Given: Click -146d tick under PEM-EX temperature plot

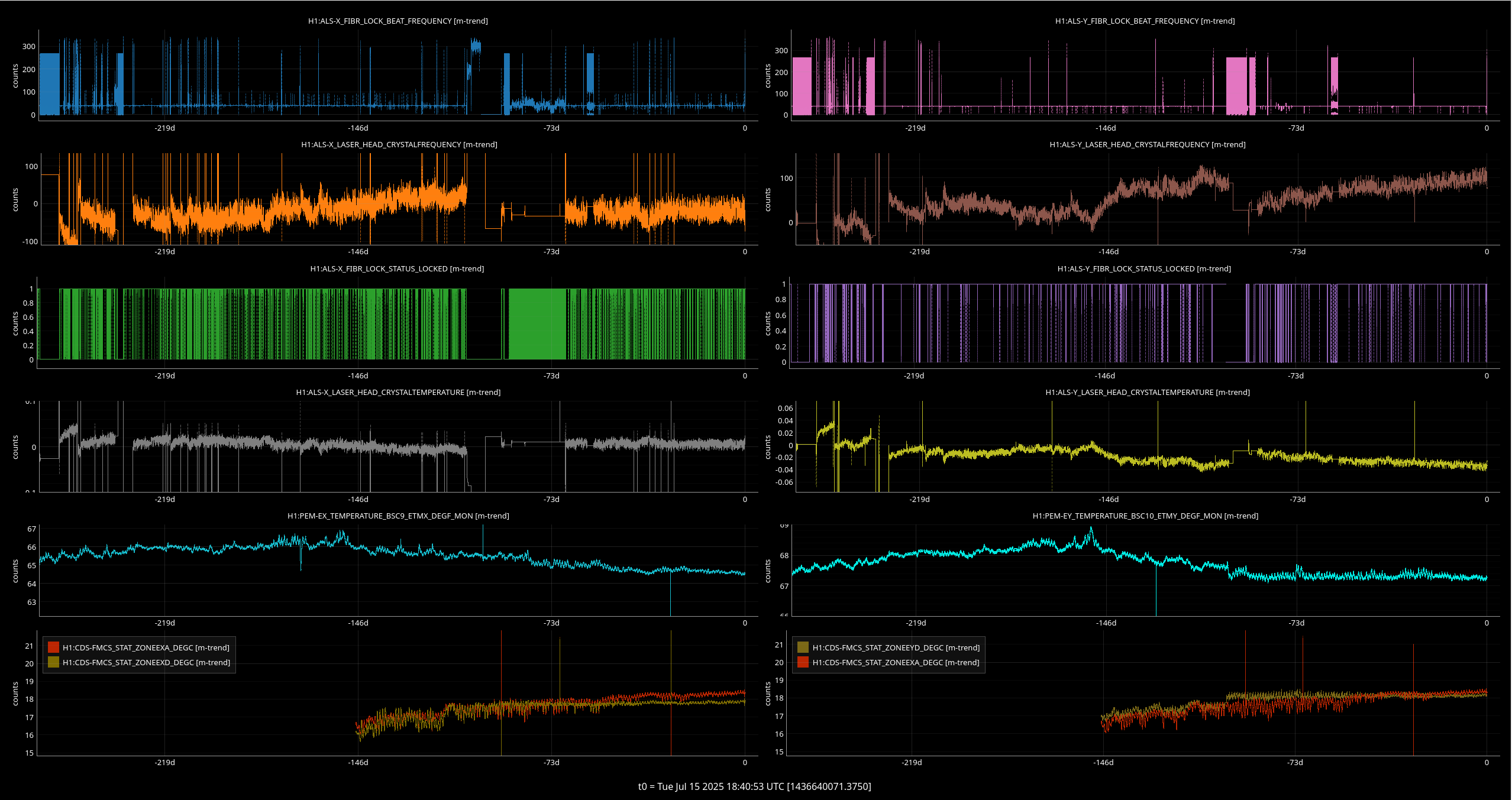Looking at the screenshot, I should click(358, 623).
